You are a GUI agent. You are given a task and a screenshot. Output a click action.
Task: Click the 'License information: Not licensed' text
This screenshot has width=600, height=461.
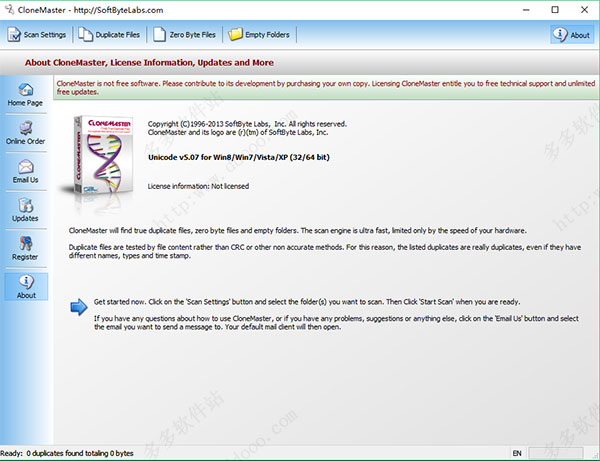[198, 186]
